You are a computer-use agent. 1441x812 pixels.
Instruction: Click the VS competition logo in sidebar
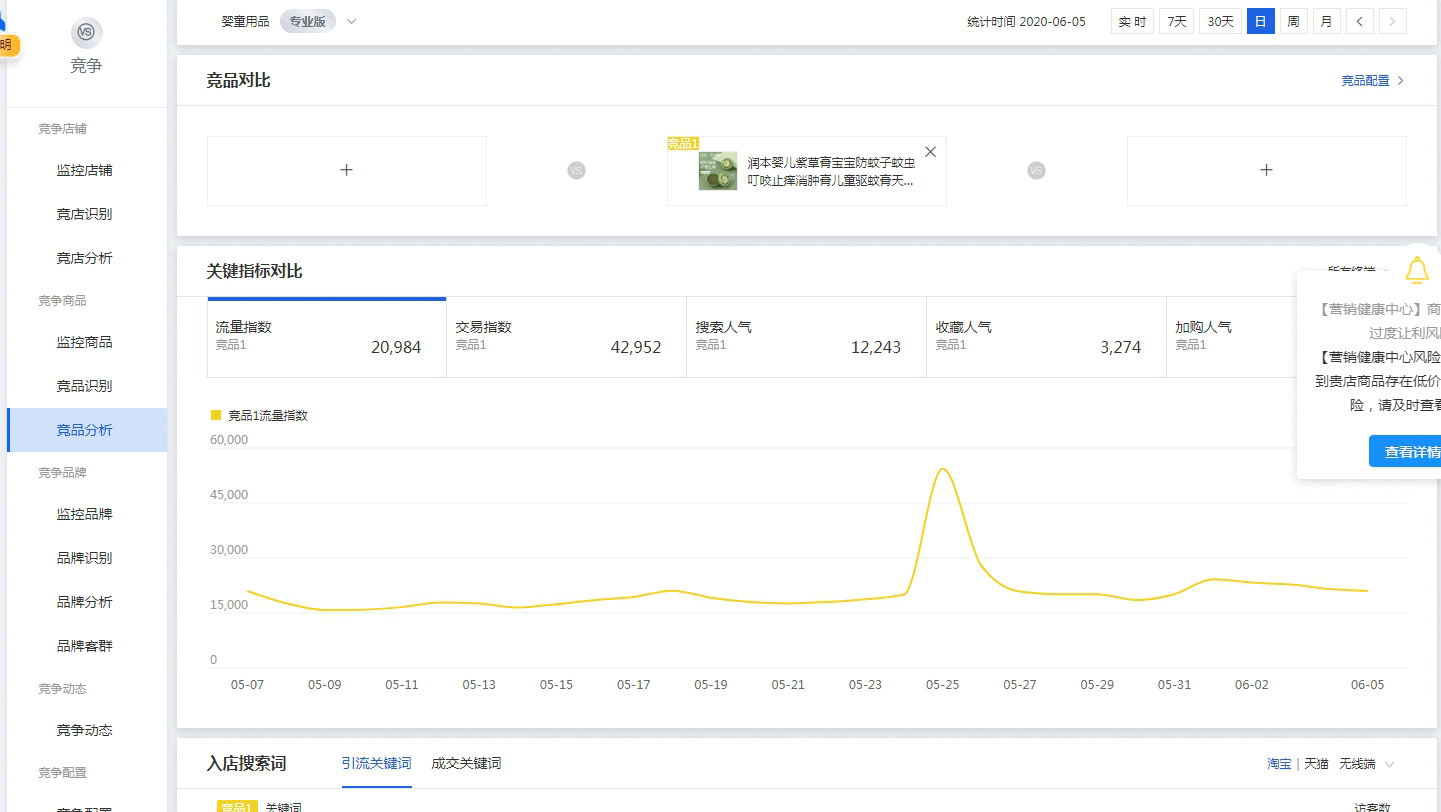86,33
